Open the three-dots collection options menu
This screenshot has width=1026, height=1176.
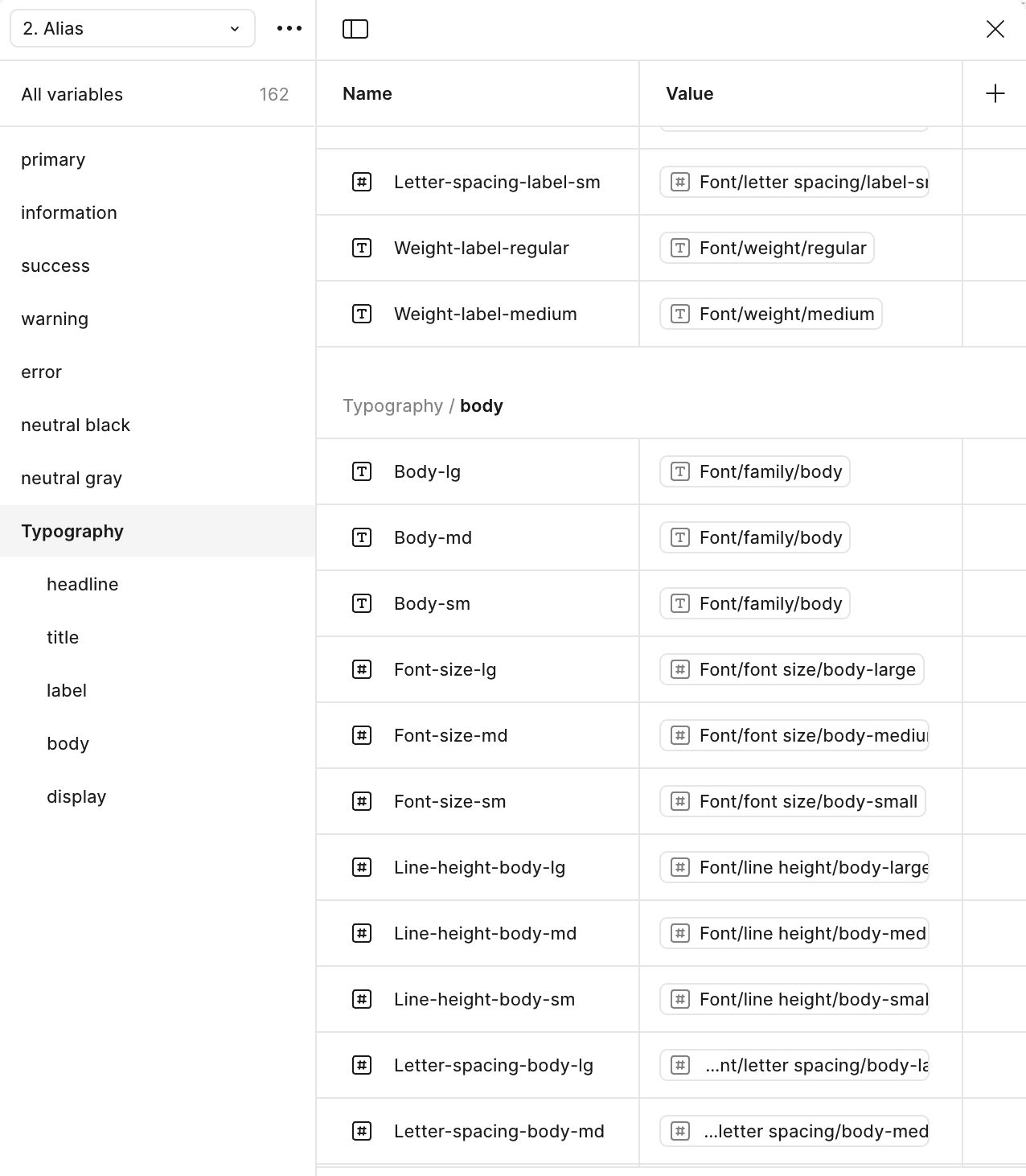tap(289, 28)
